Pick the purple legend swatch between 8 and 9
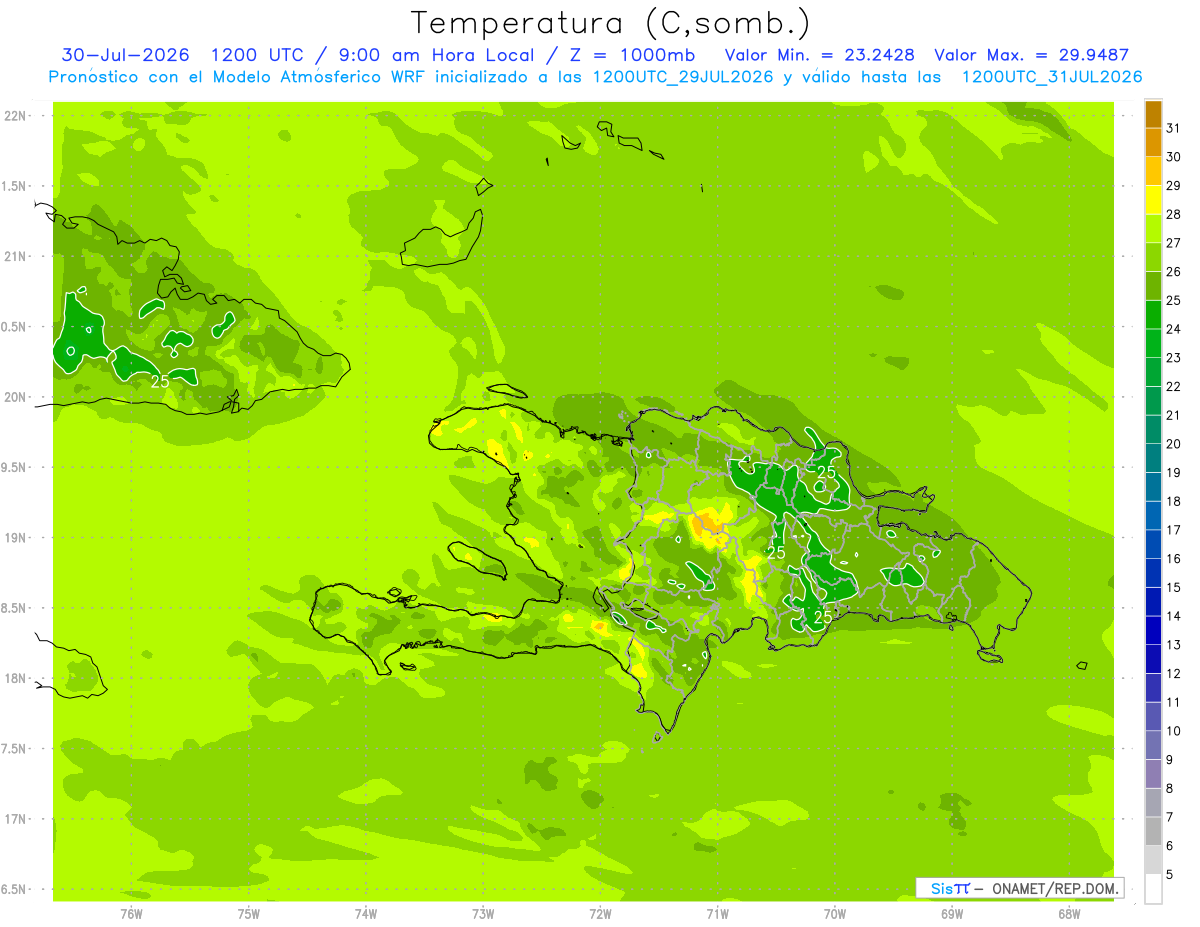1200x927 pixels. coord(1153,774)
